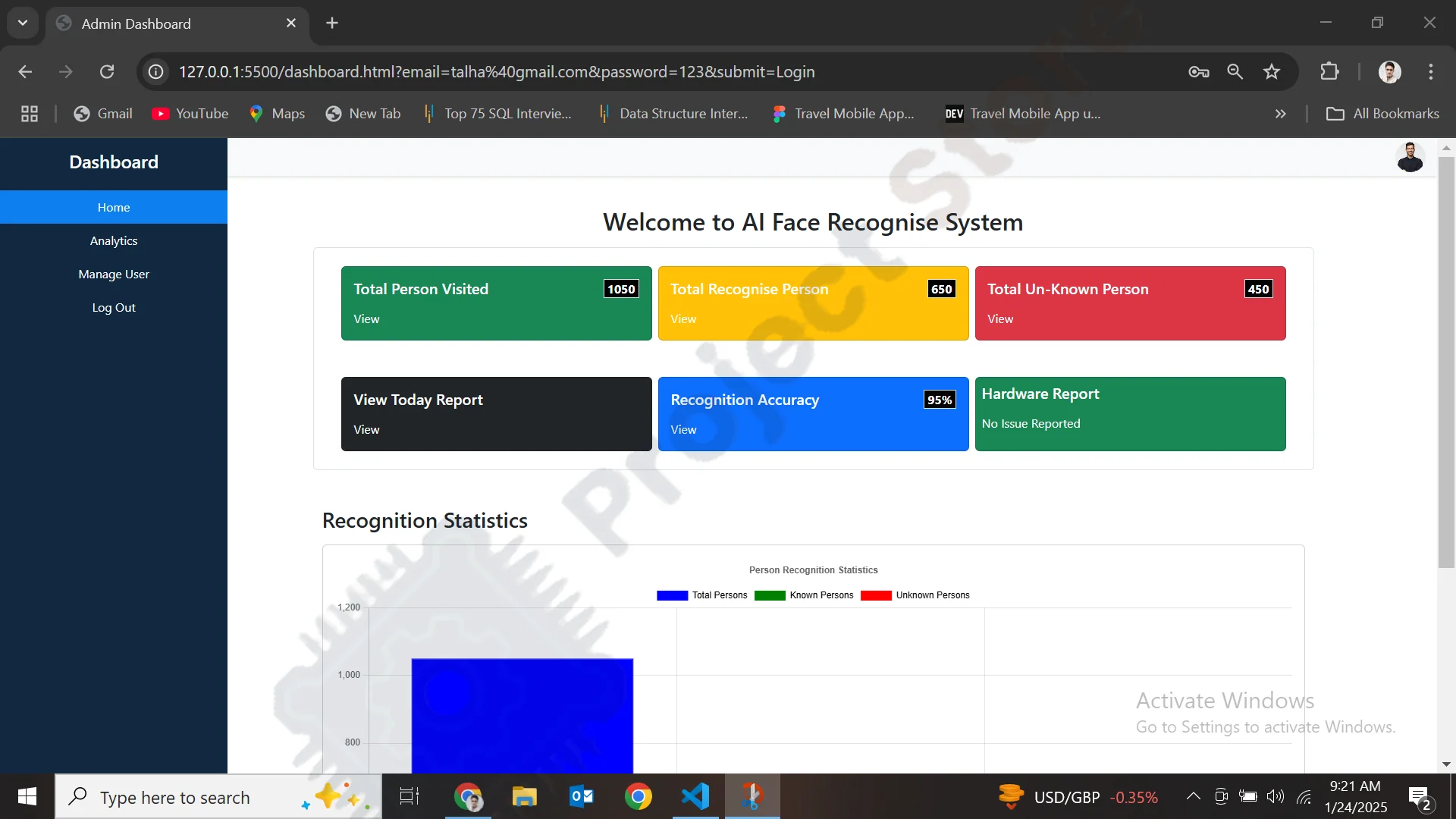Expand the tab search dropdown arrow
Screen dimensions: 1456x819
point(23,23)
